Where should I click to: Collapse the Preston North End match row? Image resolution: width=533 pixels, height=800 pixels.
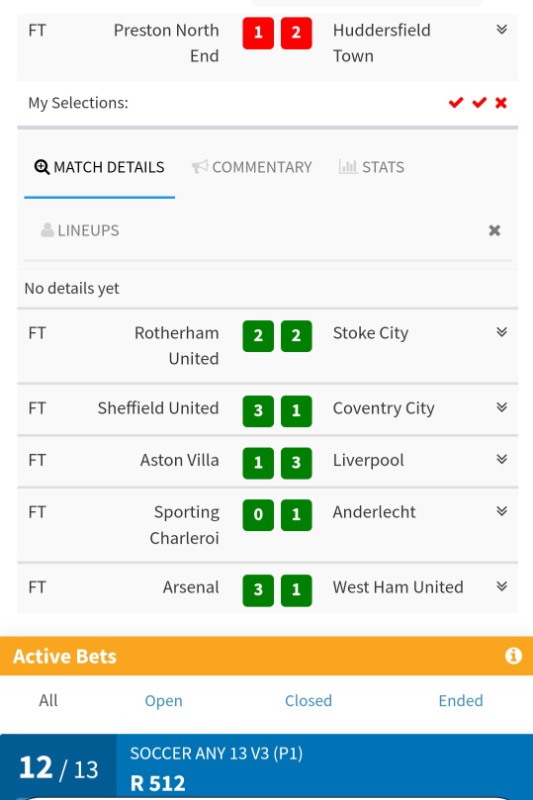pyautogui.click(x=502, y=29)
